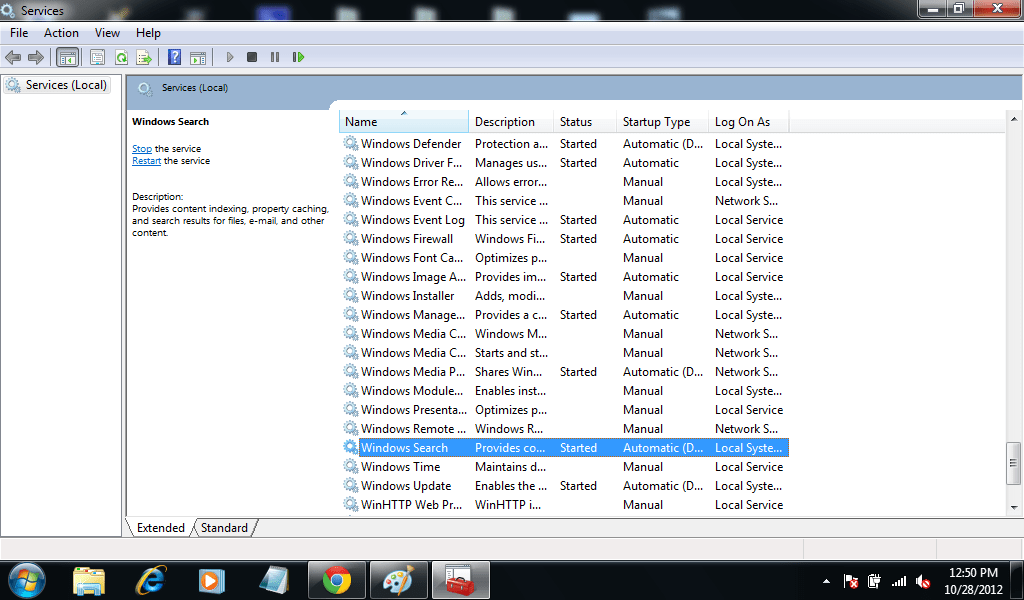Click the scrollbar down arrow in services list
This screenshot has width=1024, height=600.
[1014, 507]
